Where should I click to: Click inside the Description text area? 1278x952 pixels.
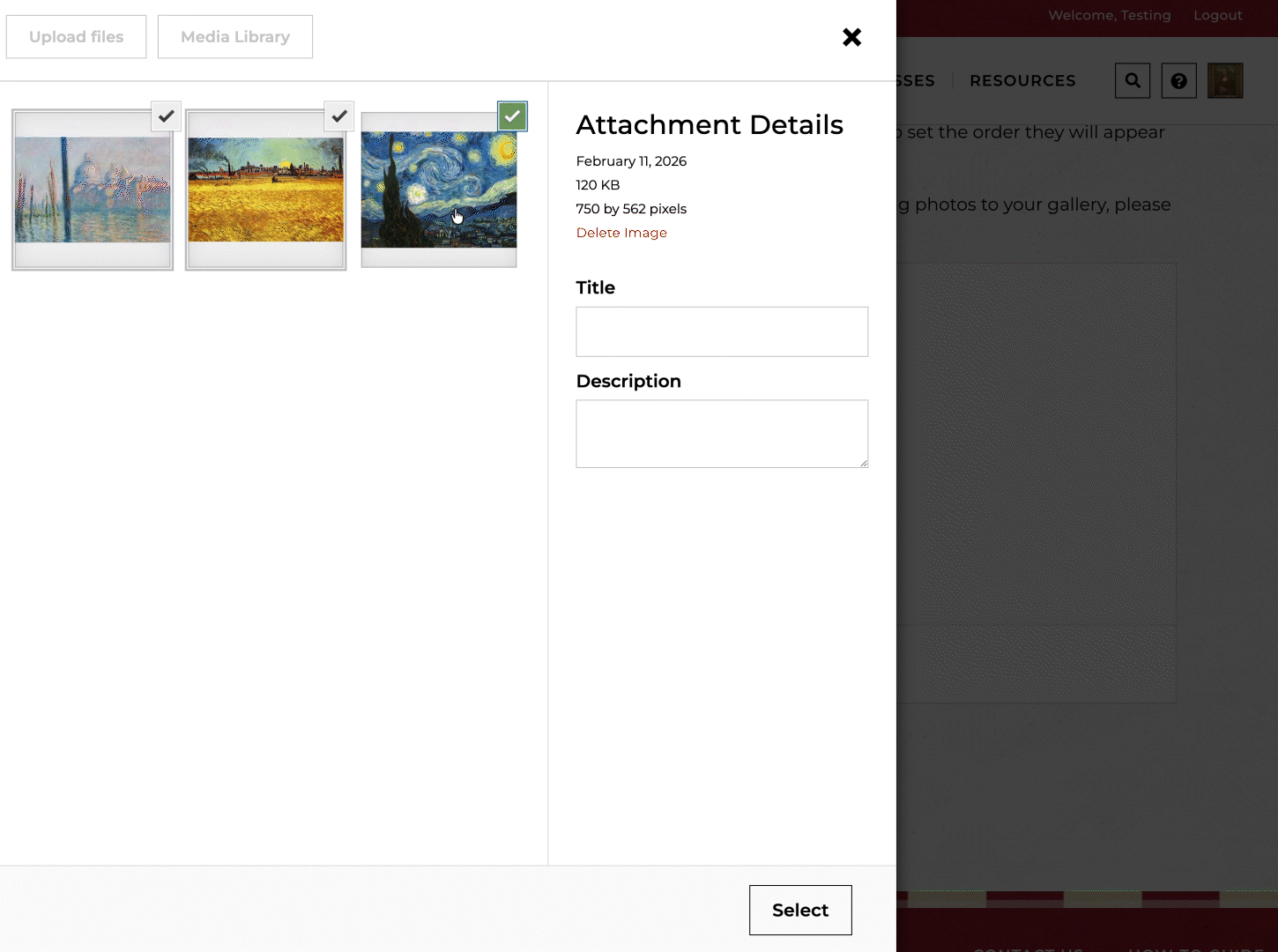tap(722, 434)
